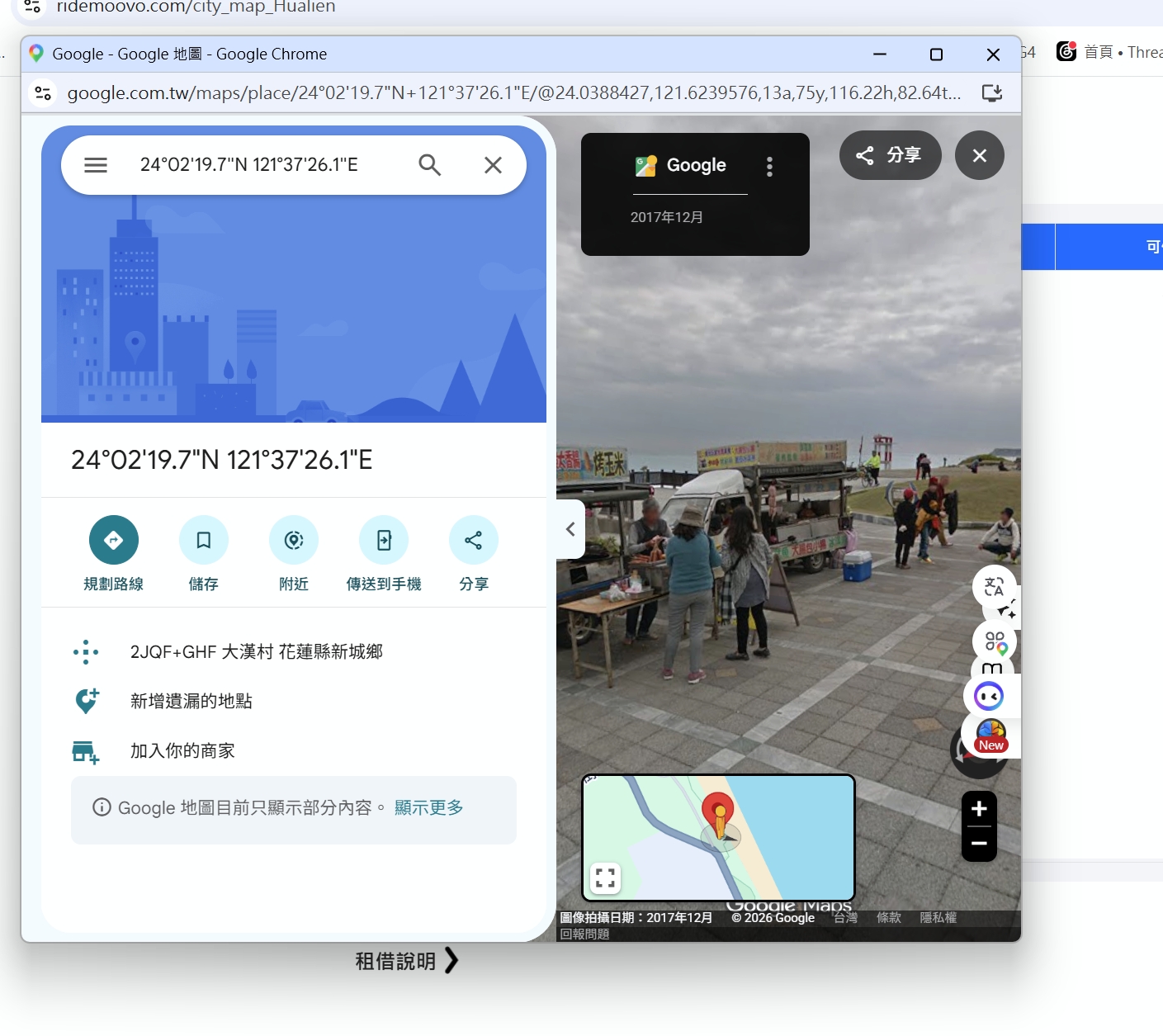Screen dimensions: 1163x1036
Task: Click the install app icon in address bar
Action: point(992,93)
